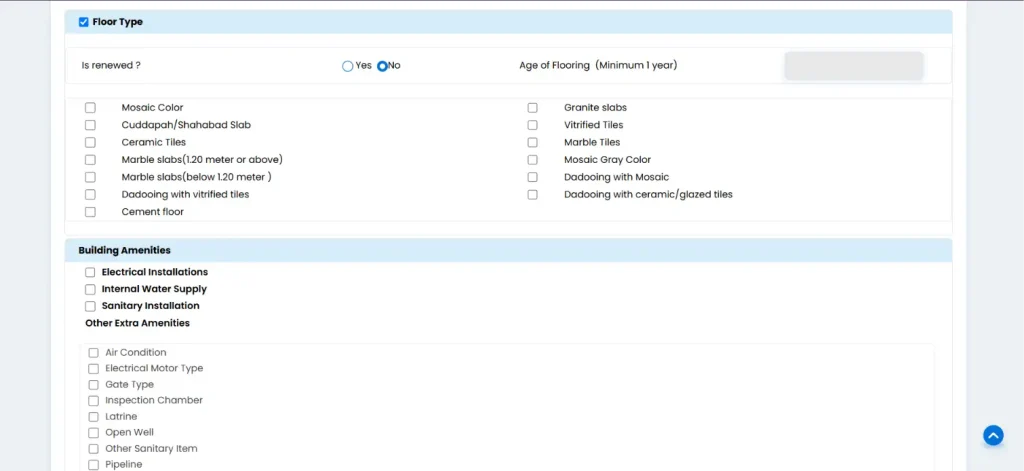Screen dimensions: 1024x471
Task: Uncheck the Floor Type checkbox
Action: 84,22
